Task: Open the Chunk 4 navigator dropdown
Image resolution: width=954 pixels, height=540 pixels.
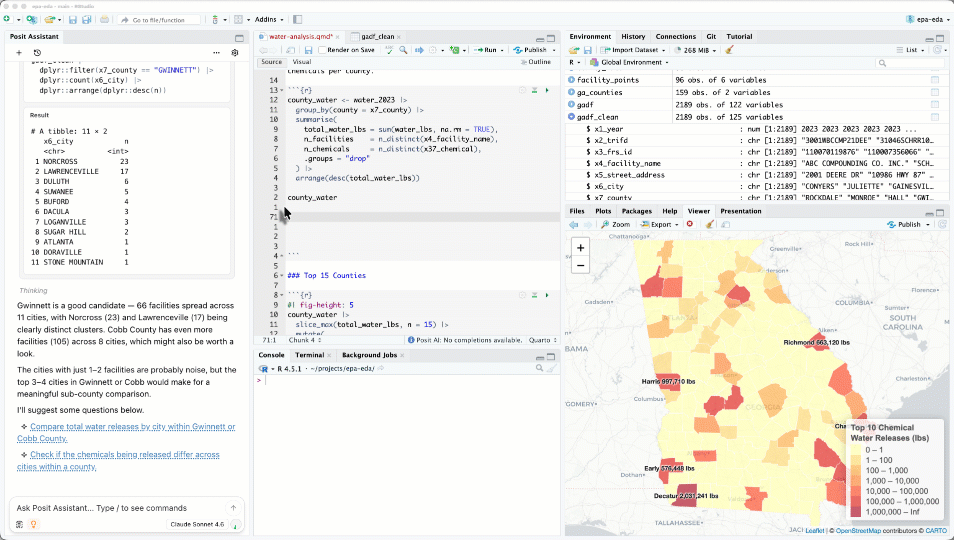Action: (x=305, y=340)
